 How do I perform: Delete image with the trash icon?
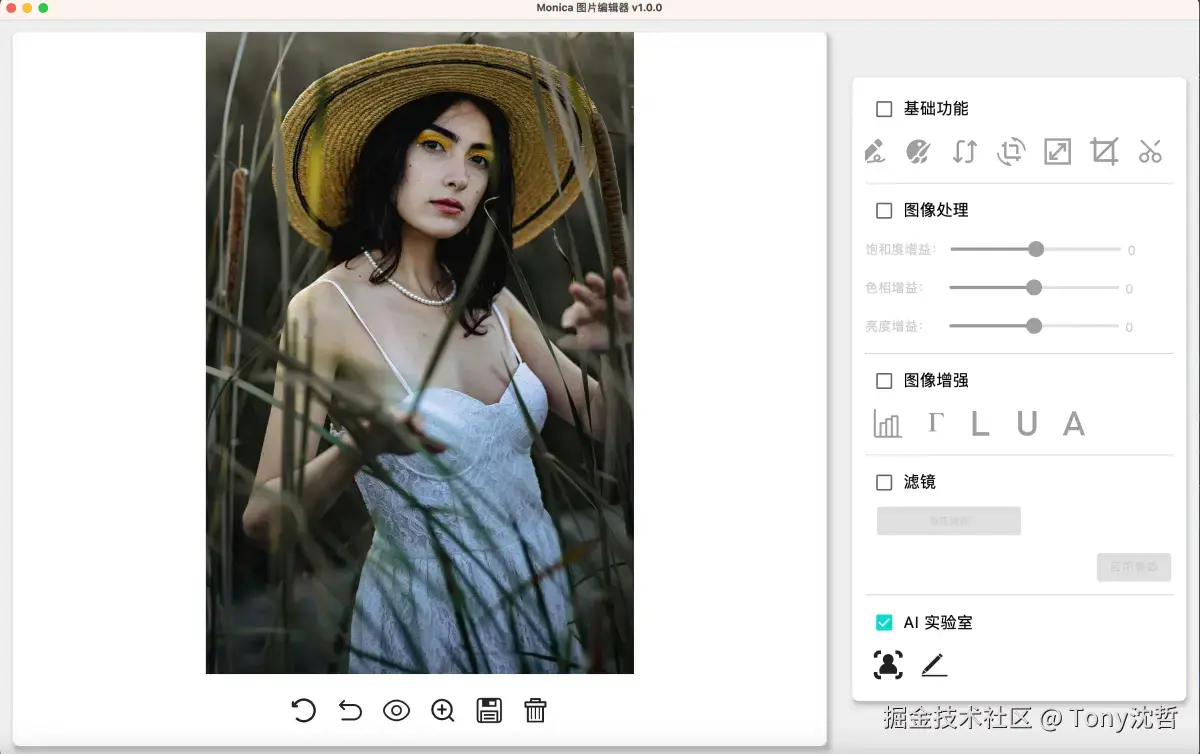(536, 711)
